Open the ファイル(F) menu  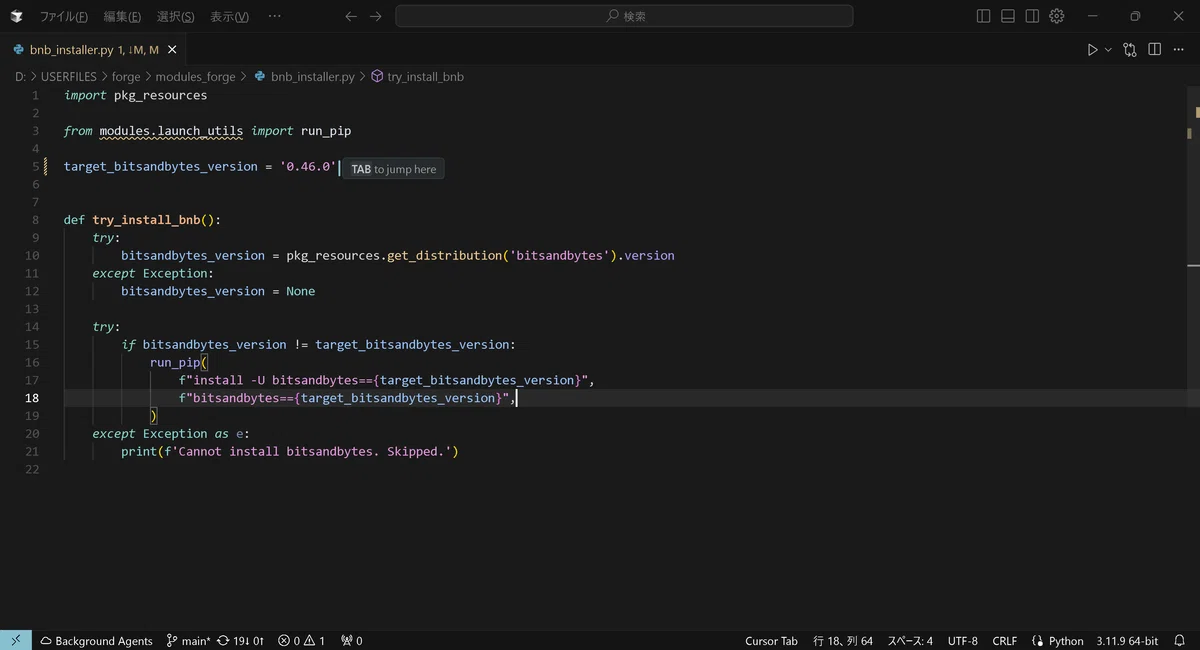[x=63, y=16]
